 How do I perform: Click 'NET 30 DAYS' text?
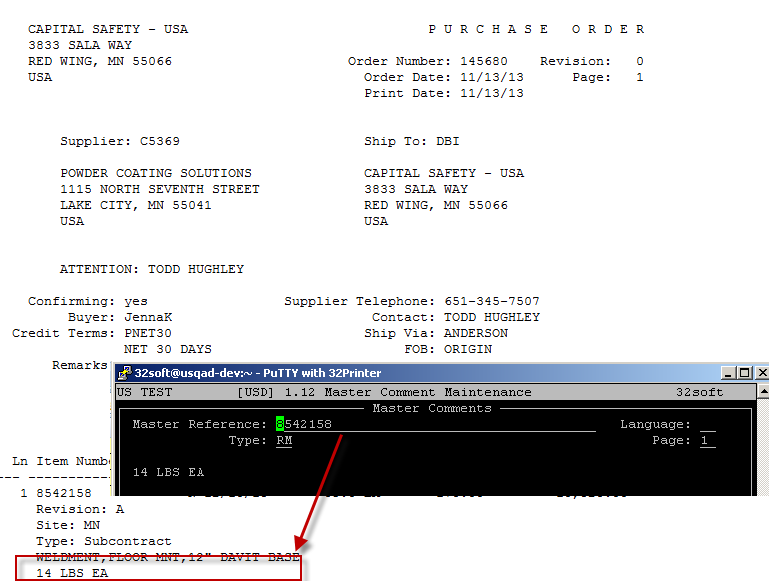coord(168,349)
